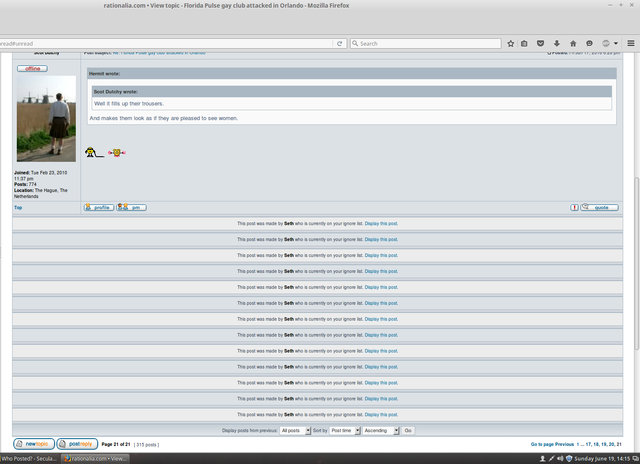The height and width of the screenshot is (464, 640).
Task: Expand the 'All posts' dropdown
Action: click(x=295, y=430)
